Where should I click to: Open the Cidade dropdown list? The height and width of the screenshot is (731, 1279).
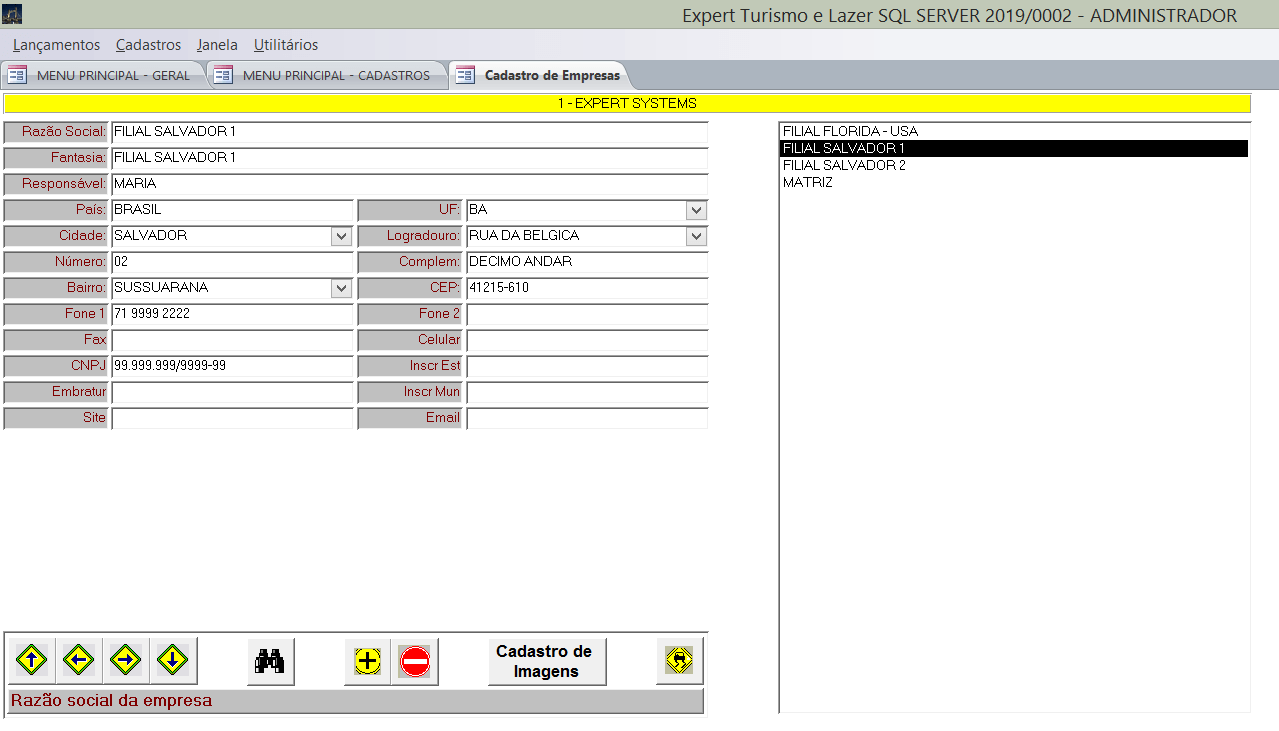pos(342,236)
